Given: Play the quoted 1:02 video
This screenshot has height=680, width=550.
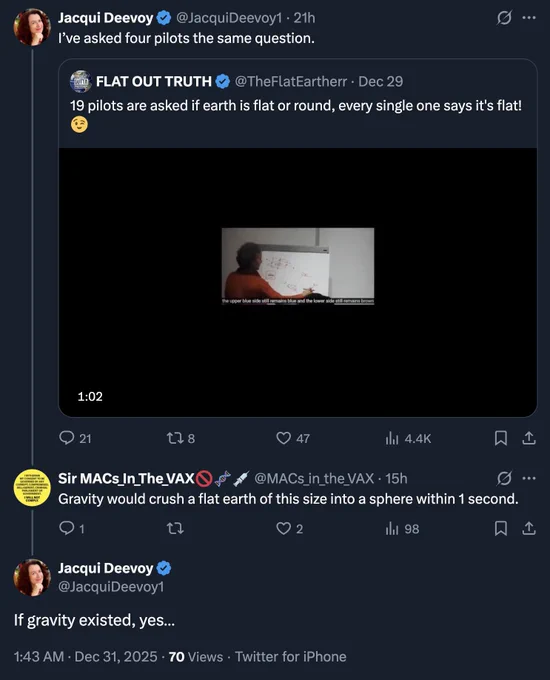Looking at the screenshot, I should click(298, 282).
